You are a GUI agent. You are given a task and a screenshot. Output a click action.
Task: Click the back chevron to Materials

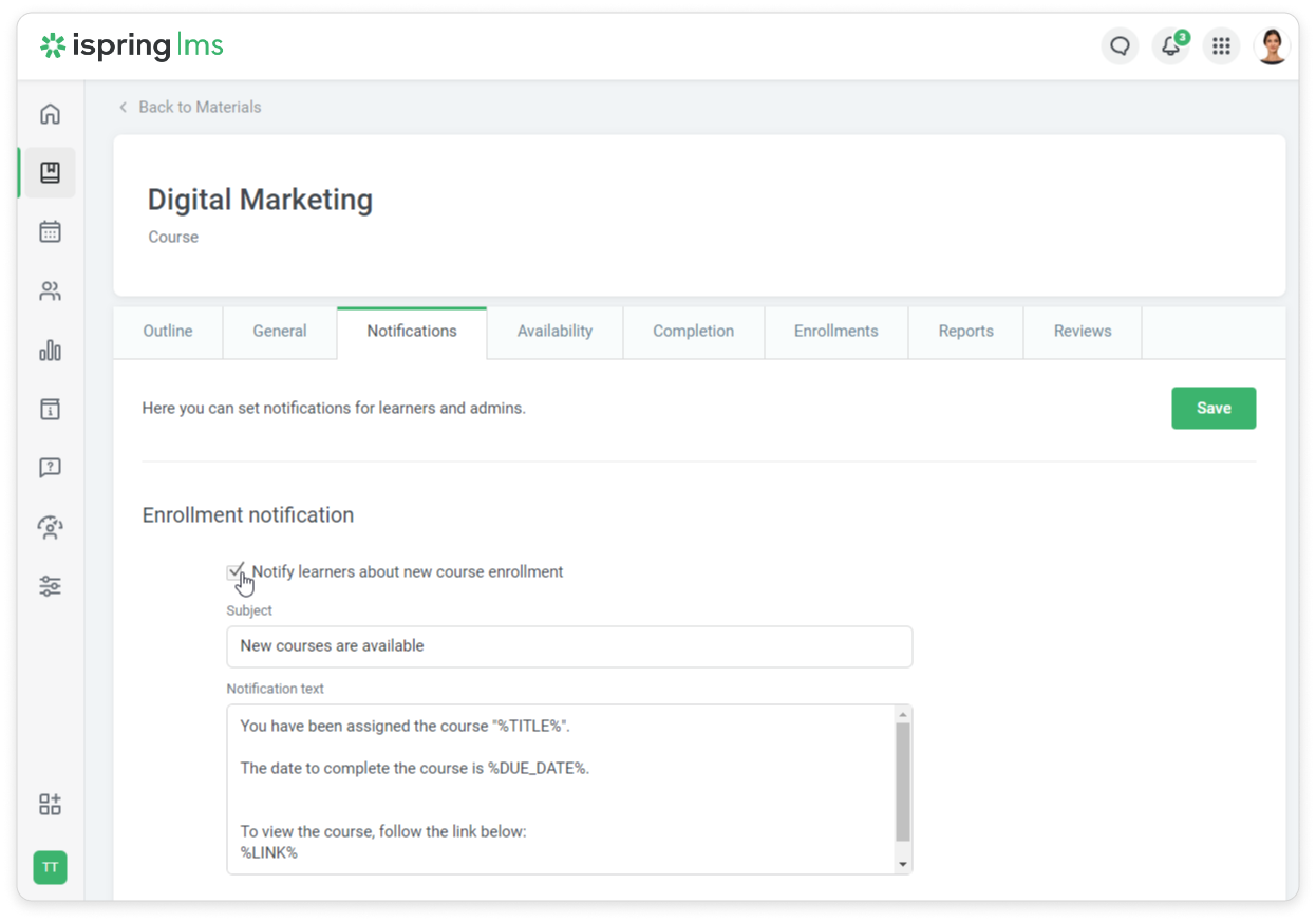[x=123, y=107]
